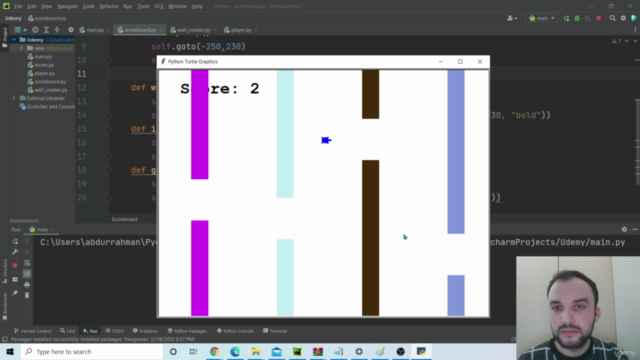Open the Navigate menu
The height and width of the screenshot is (360, 640).
[67, 6]
